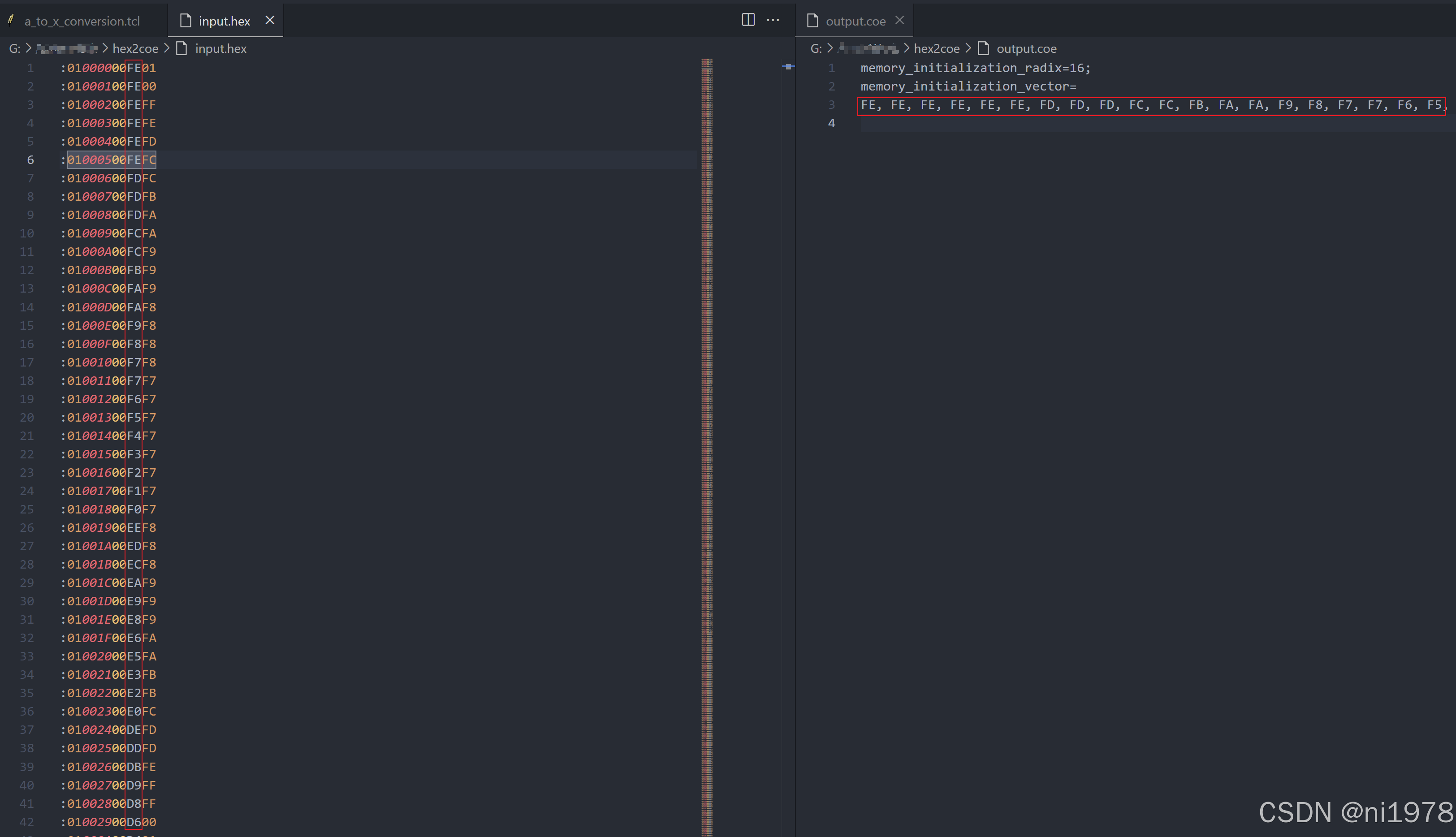Click line number 6 in input.hex
1456x837 pixels.
click(x=30, y=160)
